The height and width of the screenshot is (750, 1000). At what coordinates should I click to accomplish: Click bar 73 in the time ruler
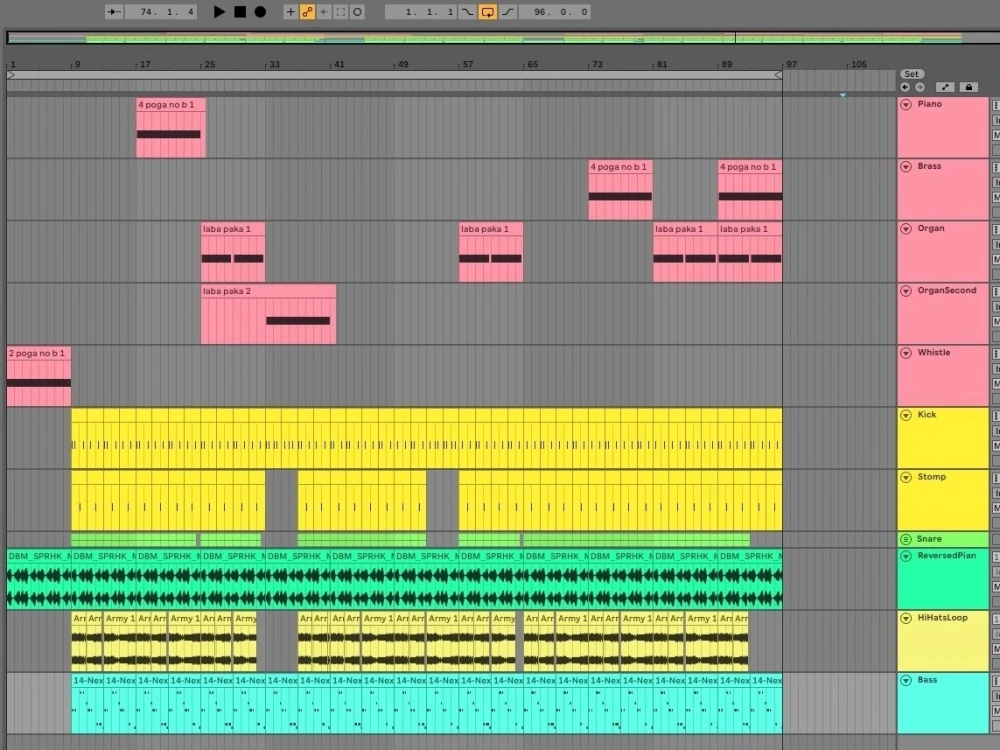[x=597, y=64]
